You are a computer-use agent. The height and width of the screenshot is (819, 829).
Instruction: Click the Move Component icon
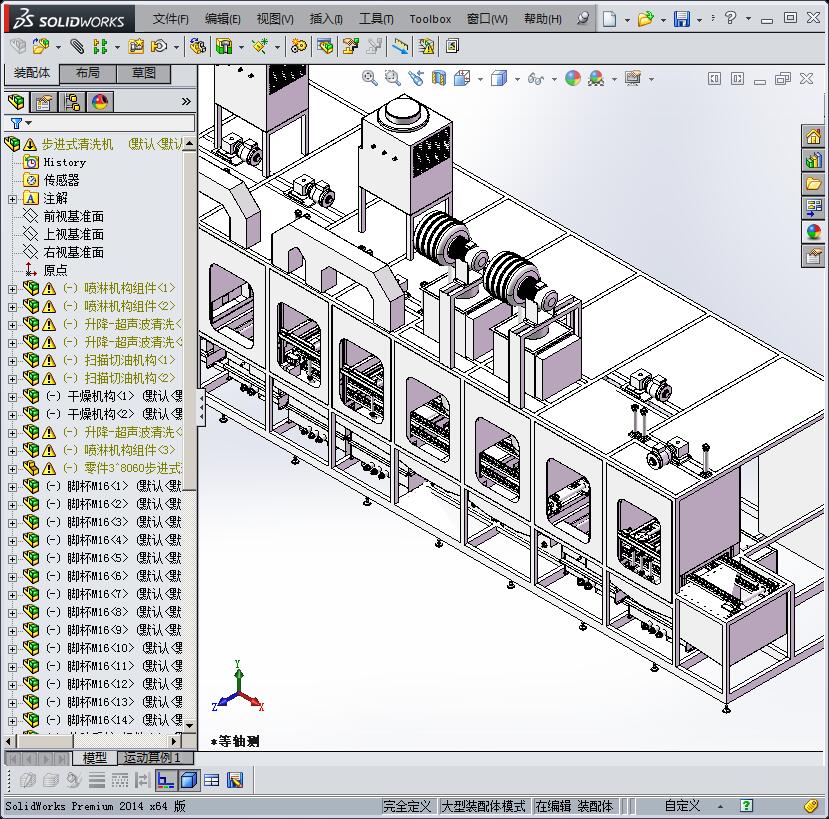pyautogui.click(x=159, y=47)
